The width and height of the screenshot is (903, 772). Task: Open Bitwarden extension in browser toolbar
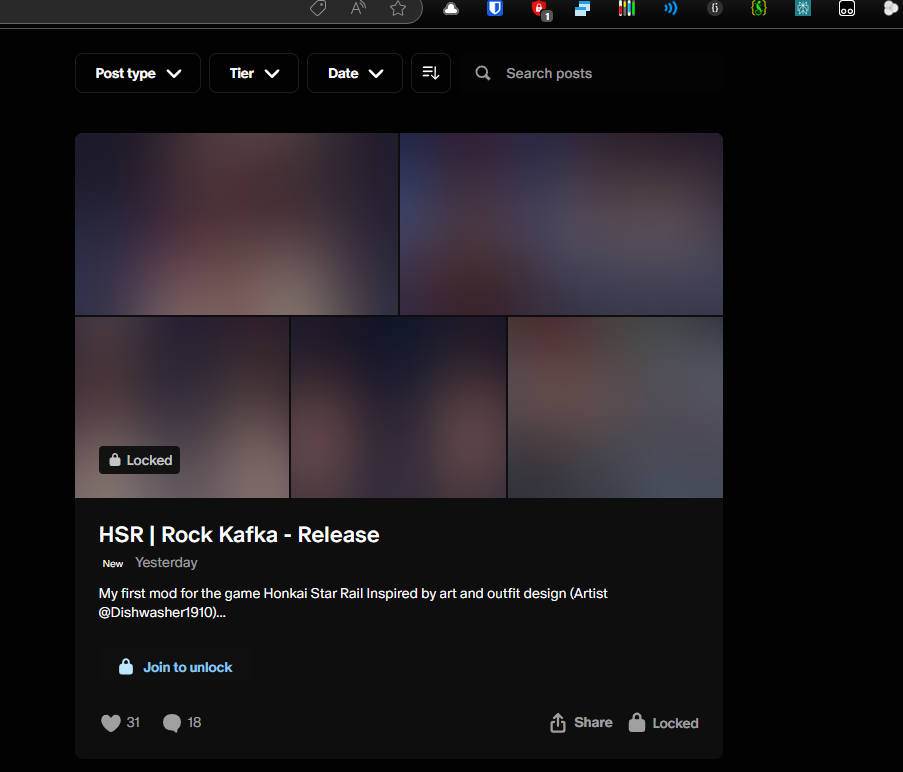(x=494, y=9)
